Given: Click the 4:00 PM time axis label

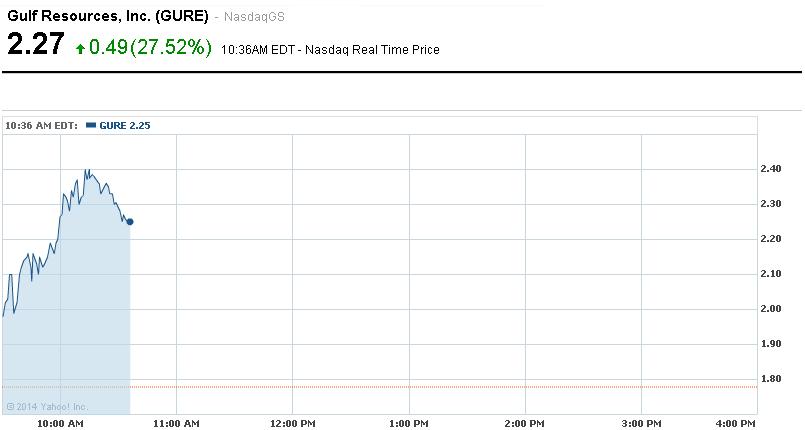Looking at the screenshot, I should click(736, 423).
